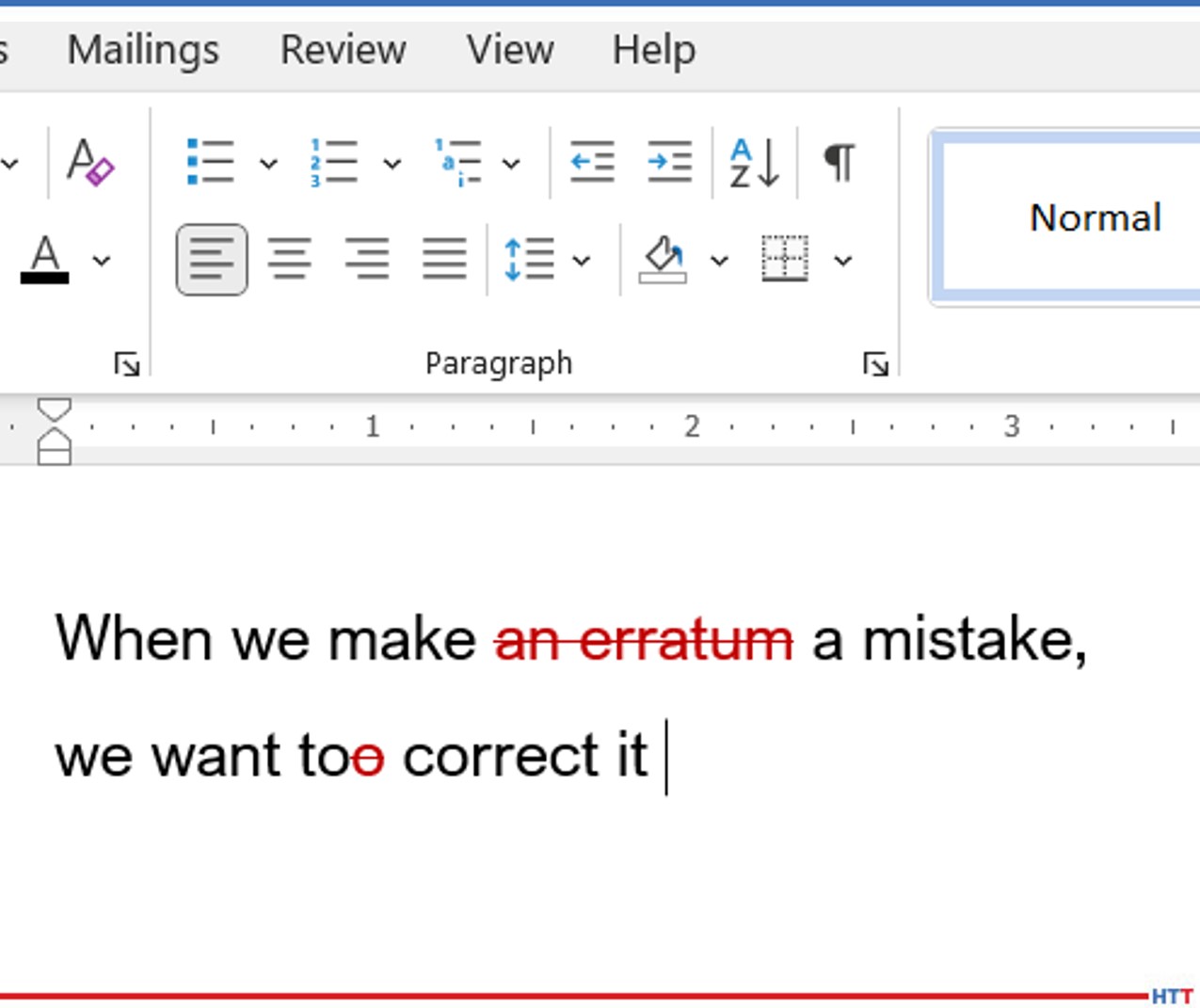Open the Paragraph dialog launcher
The height and width of the screenshot is (1008, 1200).
pos(876,361)
